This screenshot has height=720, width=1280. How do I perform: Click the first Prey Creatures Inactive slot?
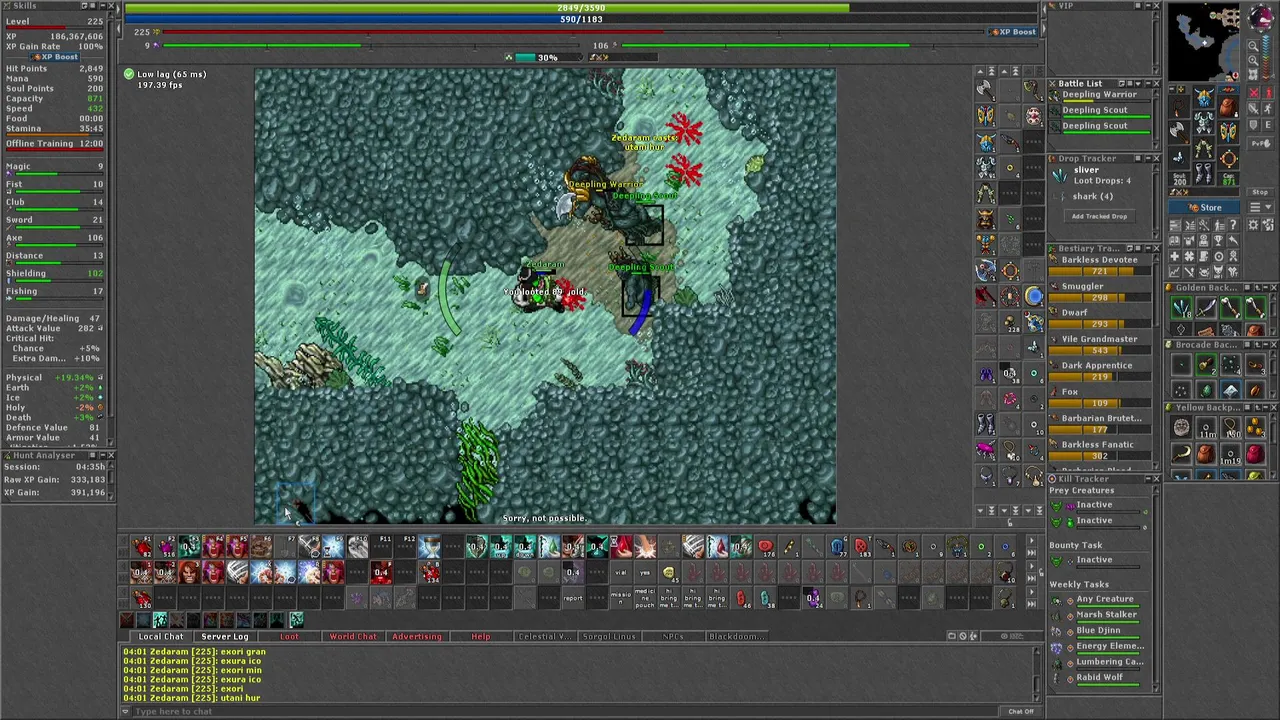[1094, 505]
